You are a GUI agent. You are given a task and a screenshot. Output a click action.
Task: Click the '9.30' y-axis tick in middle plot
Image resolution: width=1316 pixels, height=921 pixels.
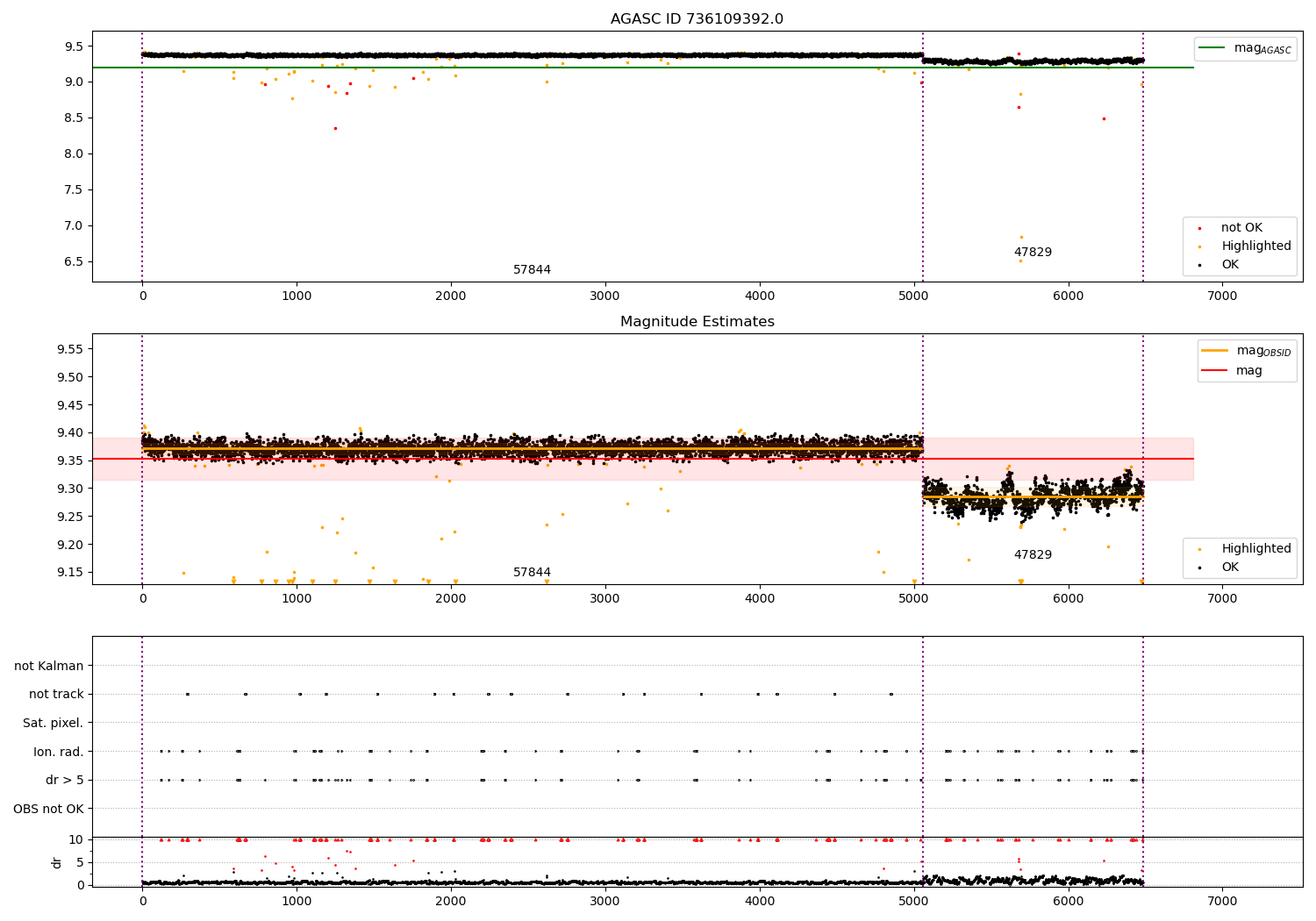[71, 489]
